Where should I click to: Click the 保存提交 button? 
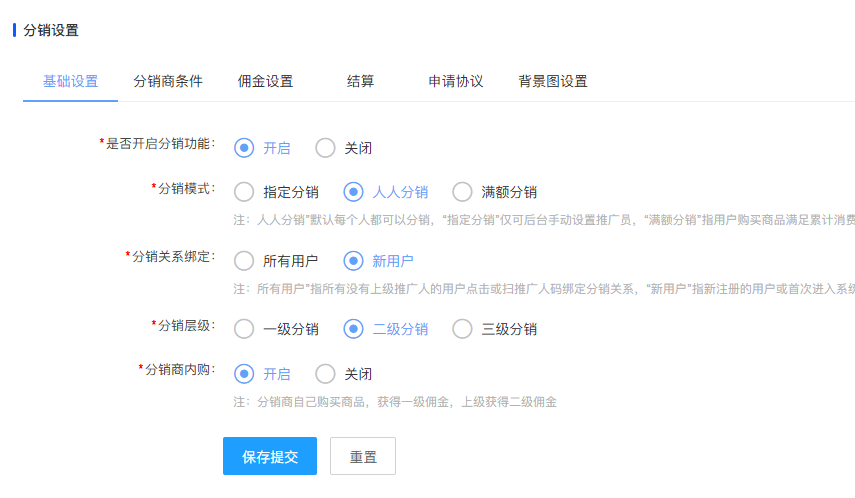270,456
